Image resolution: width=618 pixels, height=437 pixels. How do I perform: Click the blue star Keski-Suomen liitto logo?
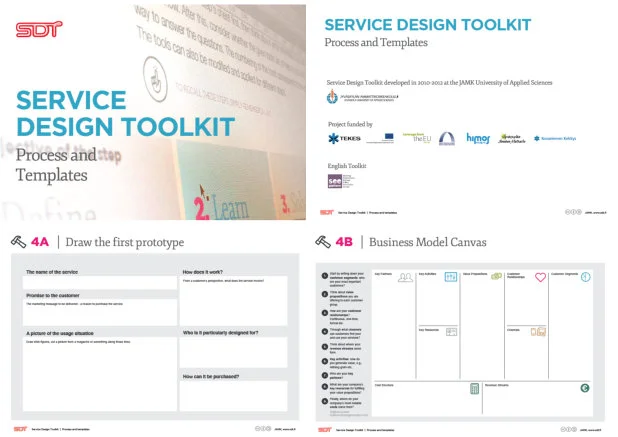coord(555,138)
